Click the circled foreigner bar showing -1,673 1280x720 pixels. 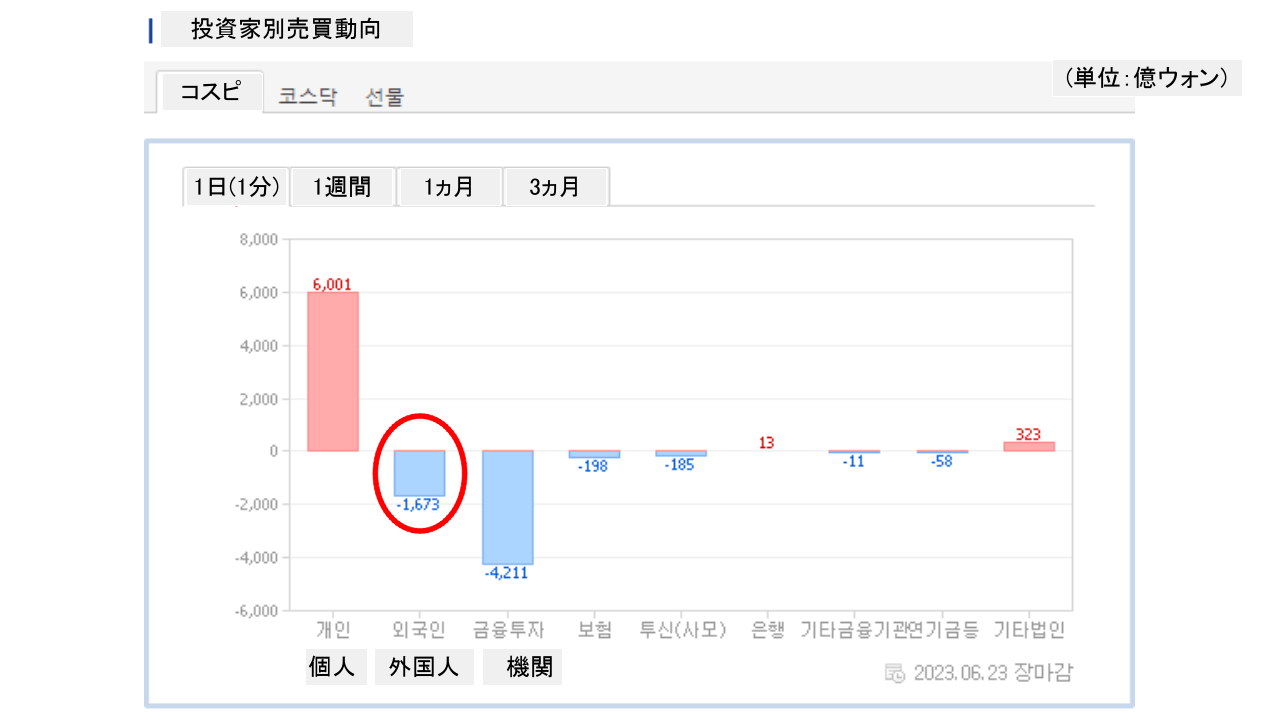(419, 472)
